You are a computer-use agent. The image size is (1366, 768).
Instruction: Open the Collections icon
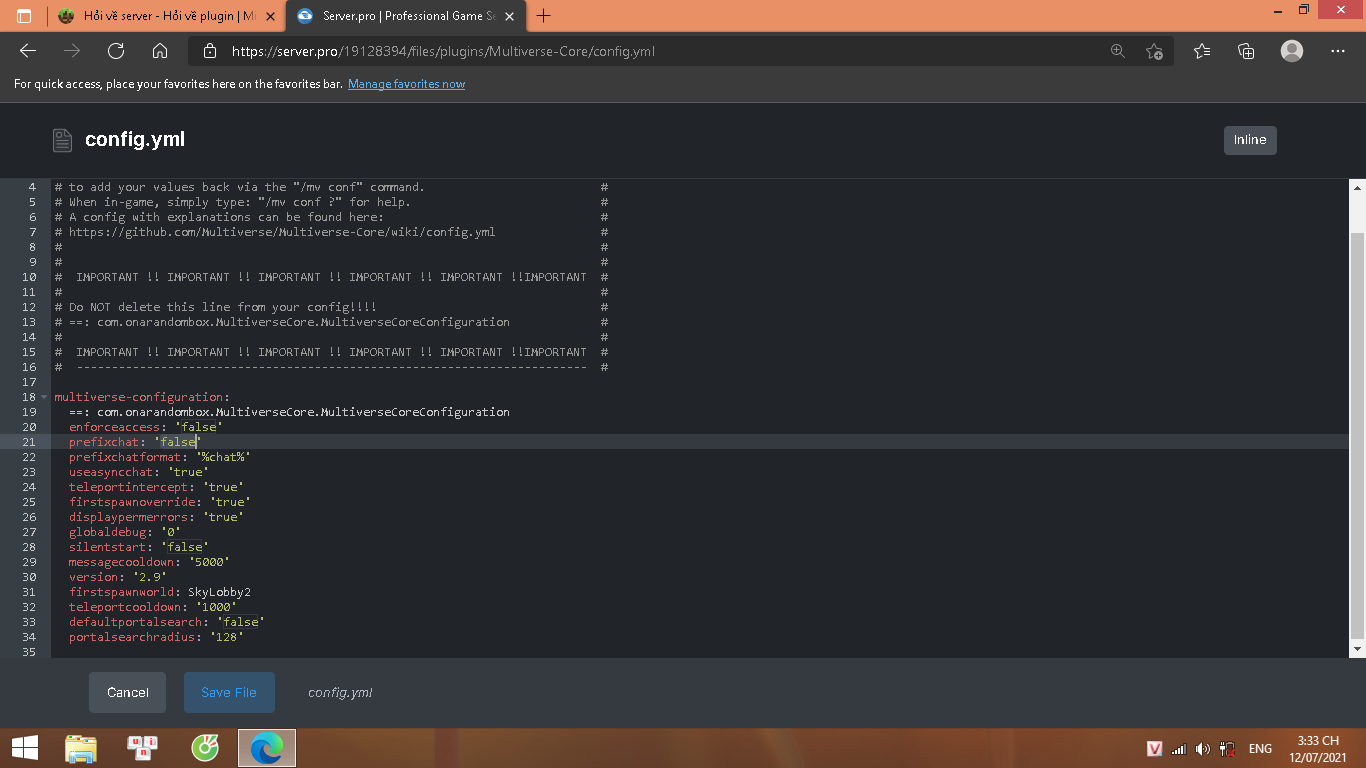point(1246,51)
